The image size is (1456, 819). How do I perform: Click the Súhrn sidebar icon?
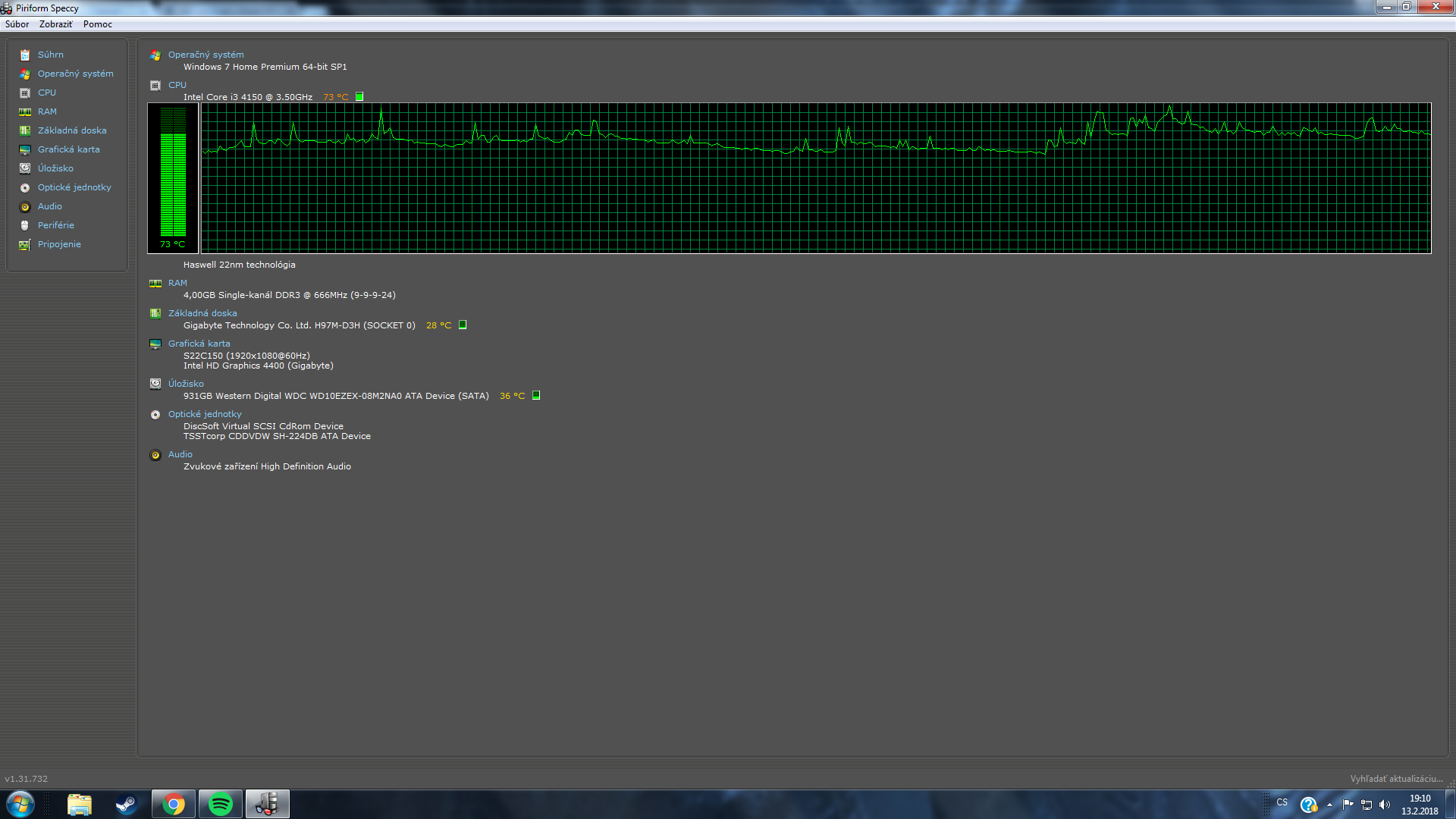(25, 55)
